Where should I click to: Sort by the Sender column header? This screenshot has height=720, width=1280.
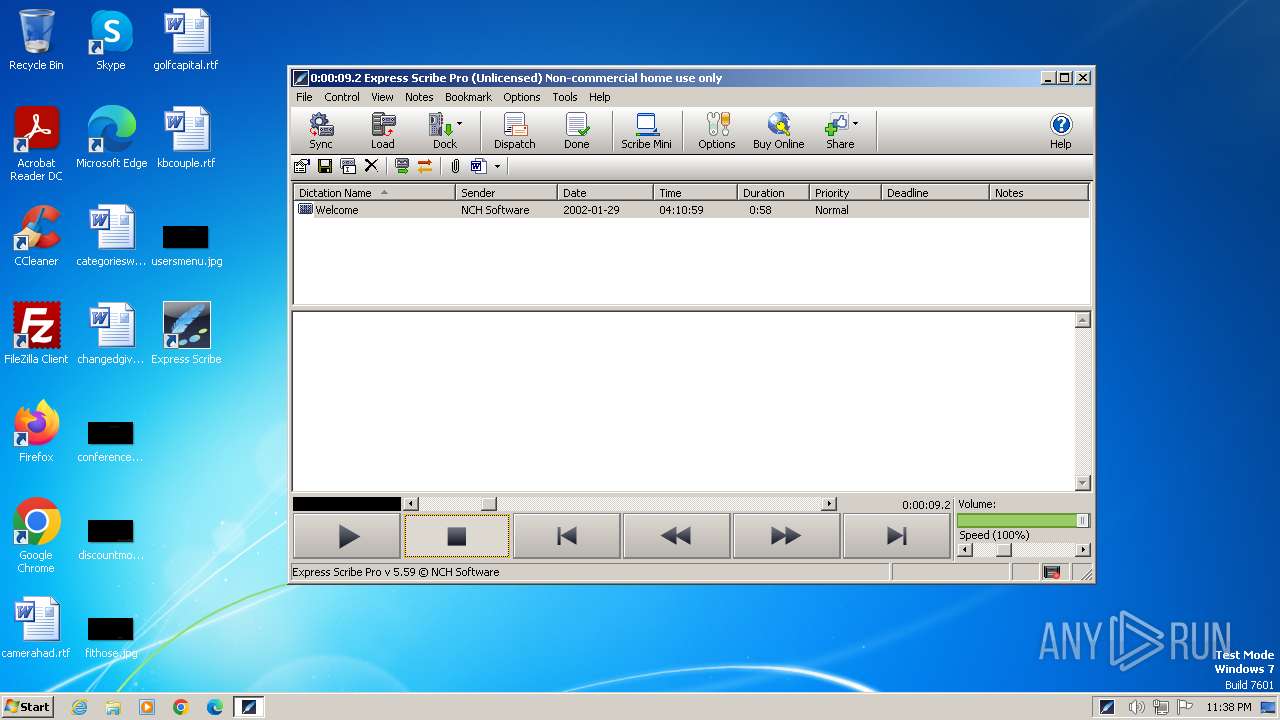pos(506,193)
